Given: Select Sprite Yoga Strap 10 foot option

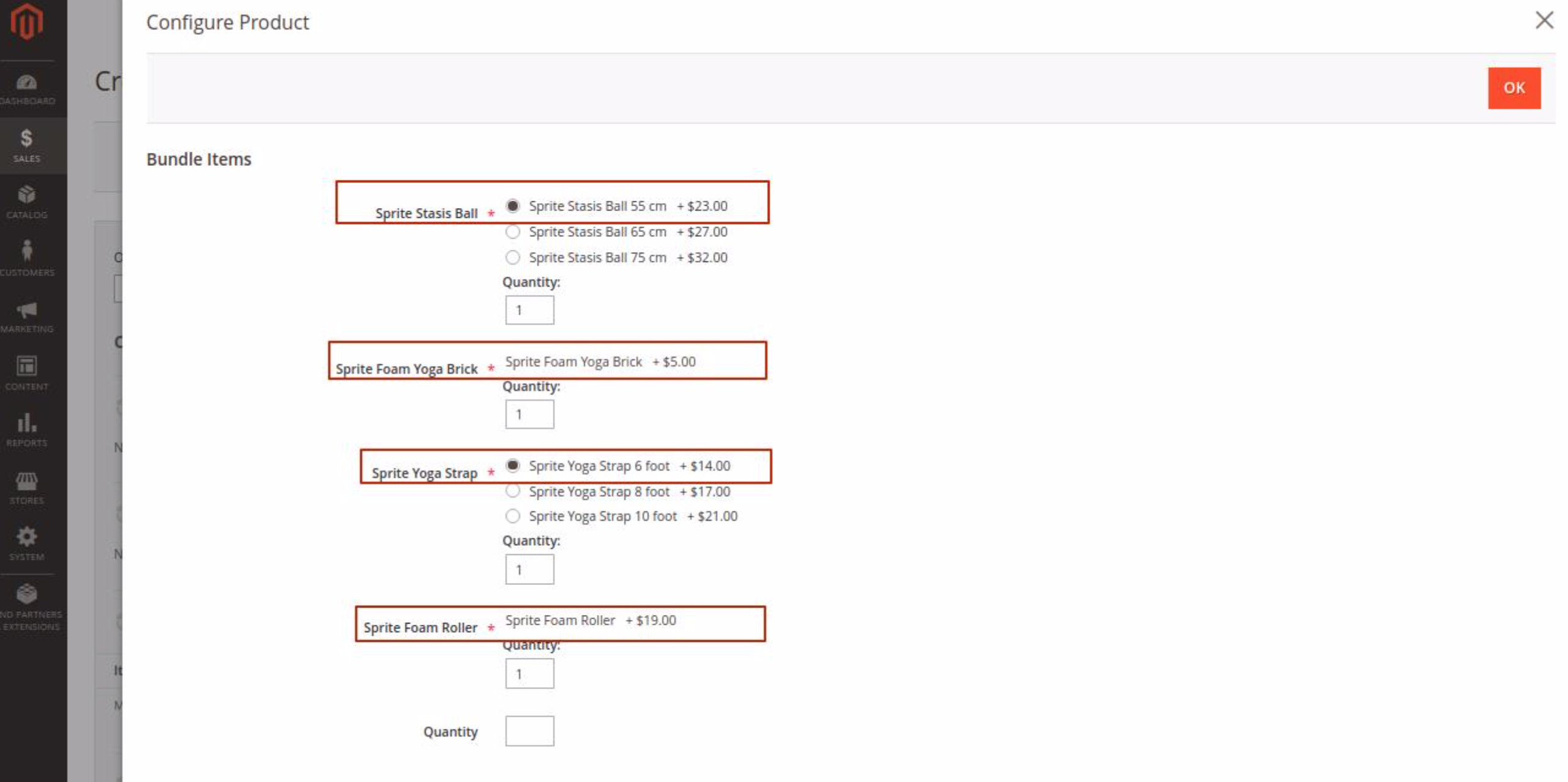Looking at the screenshot, I should click(x=513, y=516).
